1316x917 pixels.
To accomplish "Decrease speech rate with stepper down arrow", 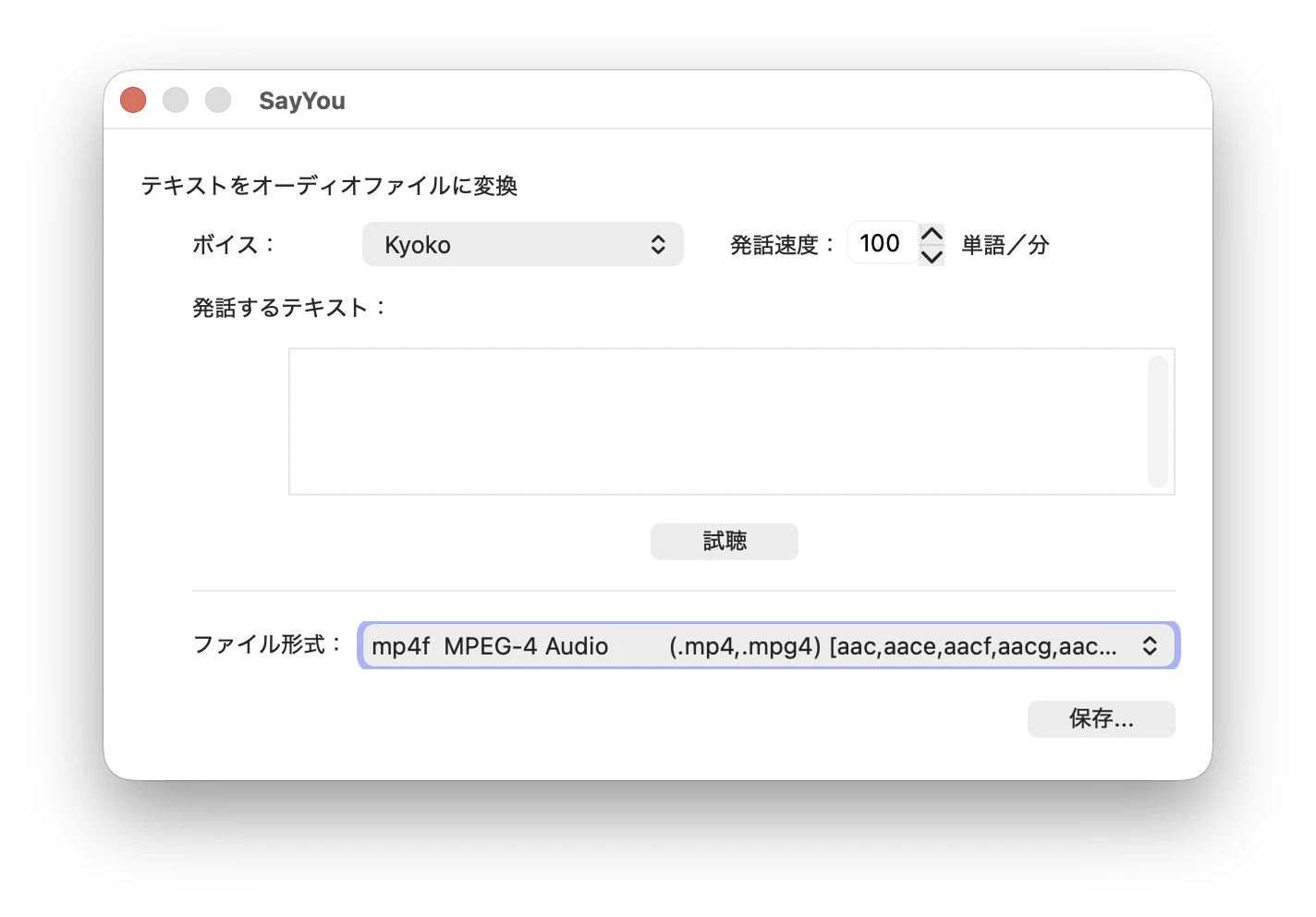I will tap(932, 256).
